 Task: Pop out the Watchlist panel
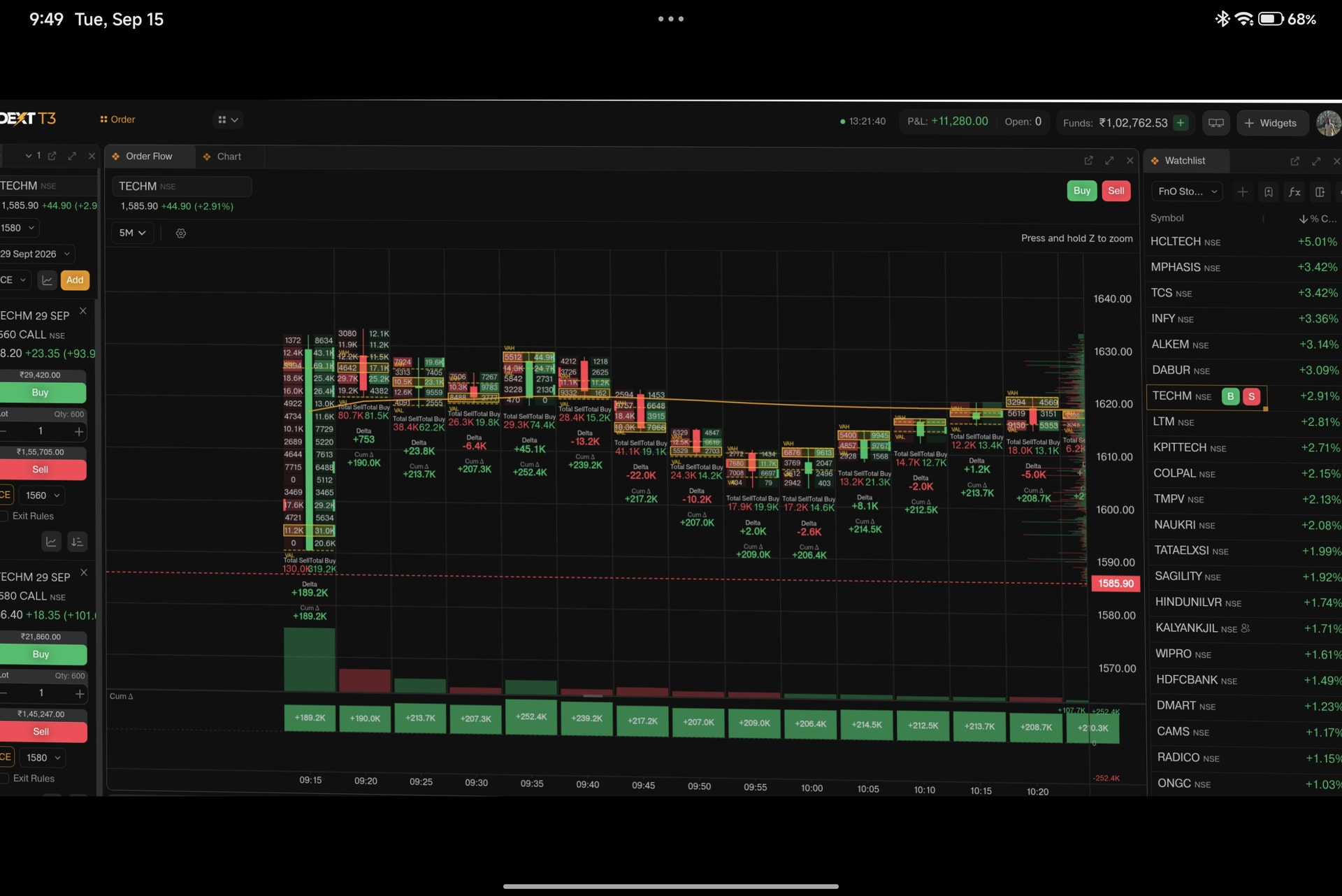click(x=1294, y=161)
